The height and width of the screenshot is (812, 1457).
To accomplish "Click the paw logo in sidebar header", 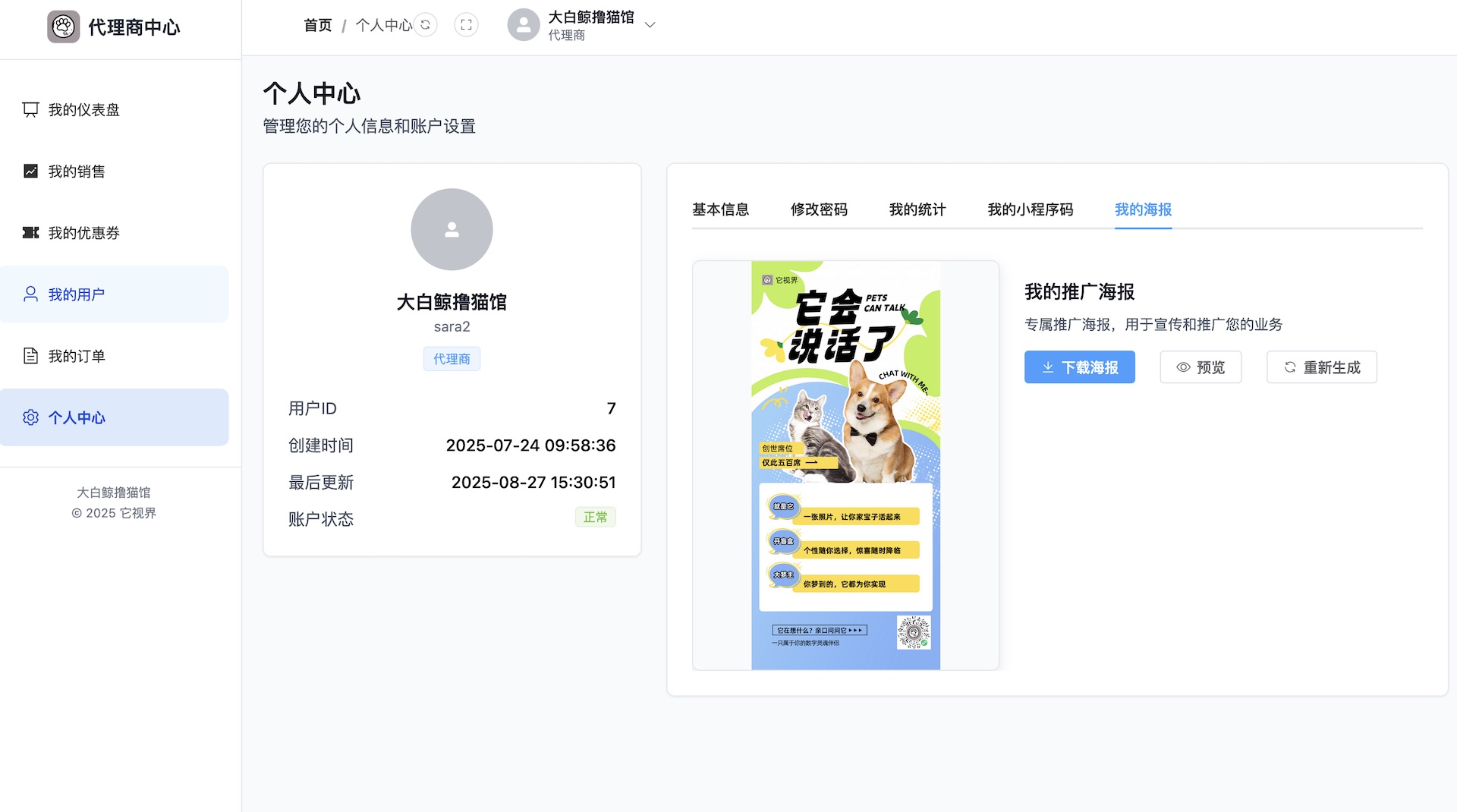I will tap(64, 27).
